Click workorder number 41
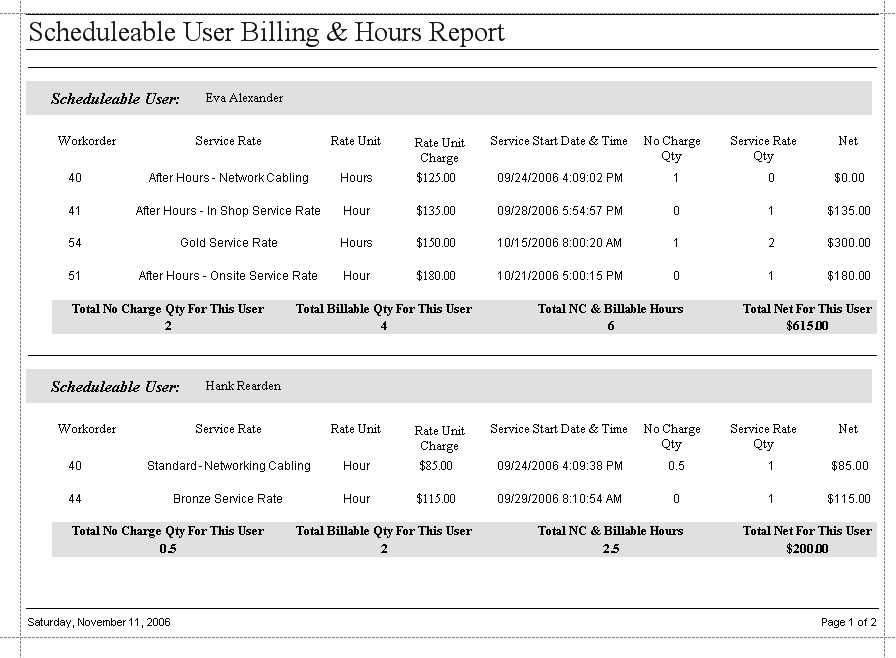Image resolution: width=896 pixels, height=658 pixels. point(75,211)
